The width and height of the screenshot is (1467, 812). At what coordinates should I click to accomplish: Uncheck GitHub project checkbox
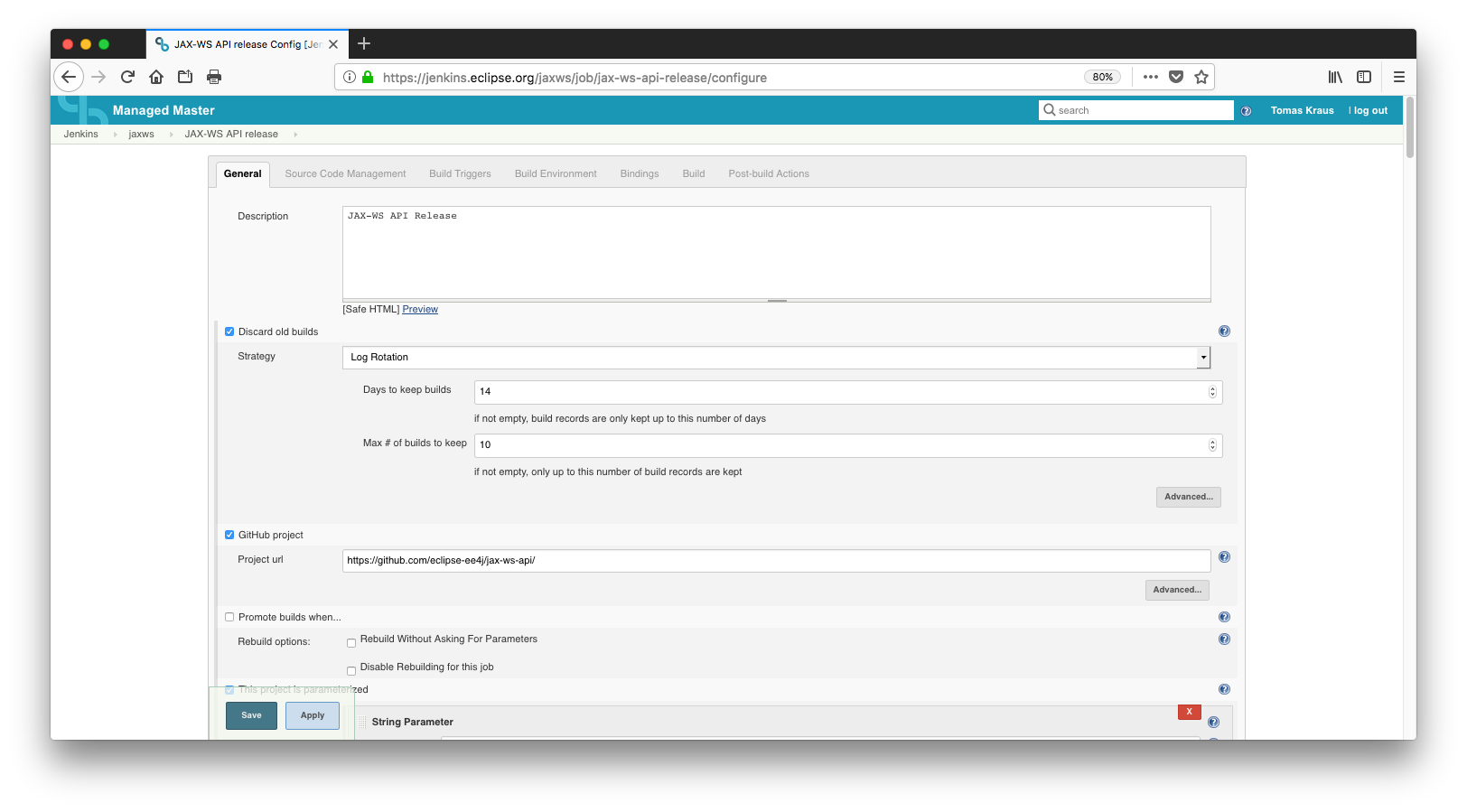coord(229,535)
